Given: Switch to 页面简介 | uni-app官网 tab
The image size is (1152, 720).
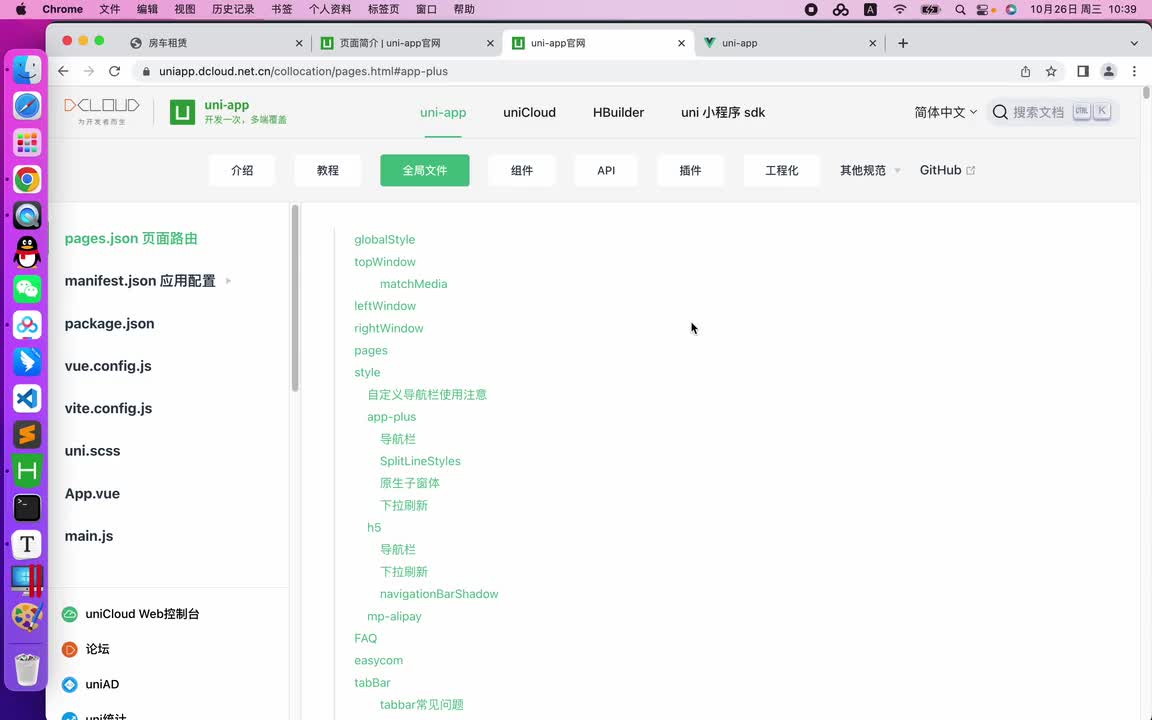Looking at the screenshot, I should 406,43.
